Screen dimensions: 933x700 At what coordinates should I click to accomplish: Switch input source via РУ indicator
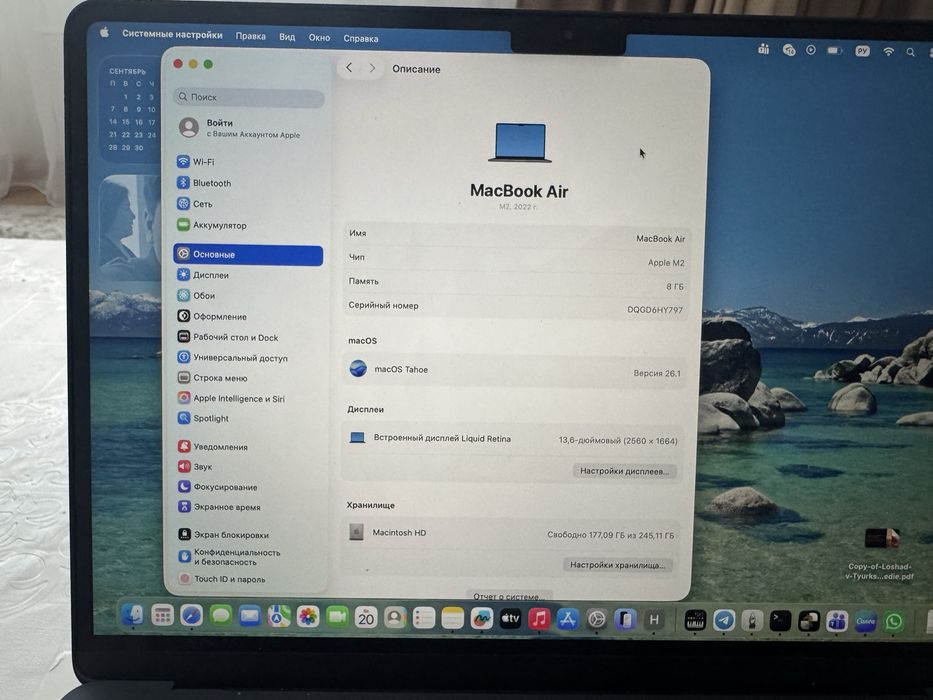coord(862,51)
